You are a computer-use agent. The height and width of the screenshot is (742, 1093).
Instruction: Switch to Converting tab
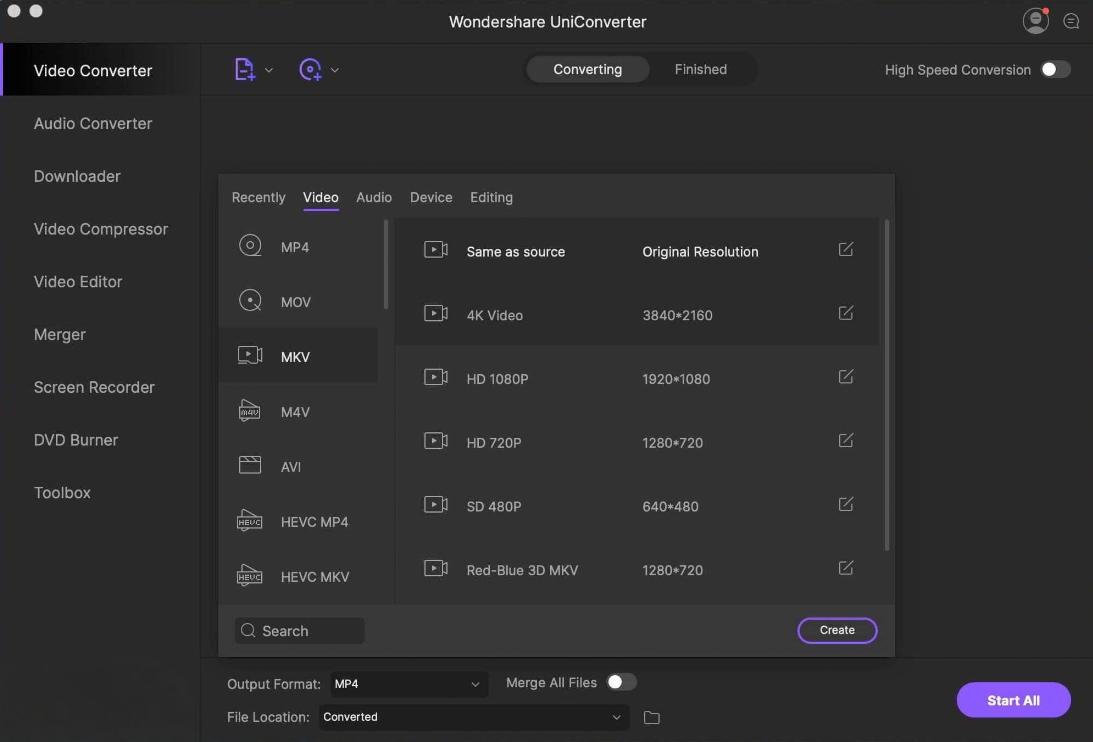pos(588,69)
